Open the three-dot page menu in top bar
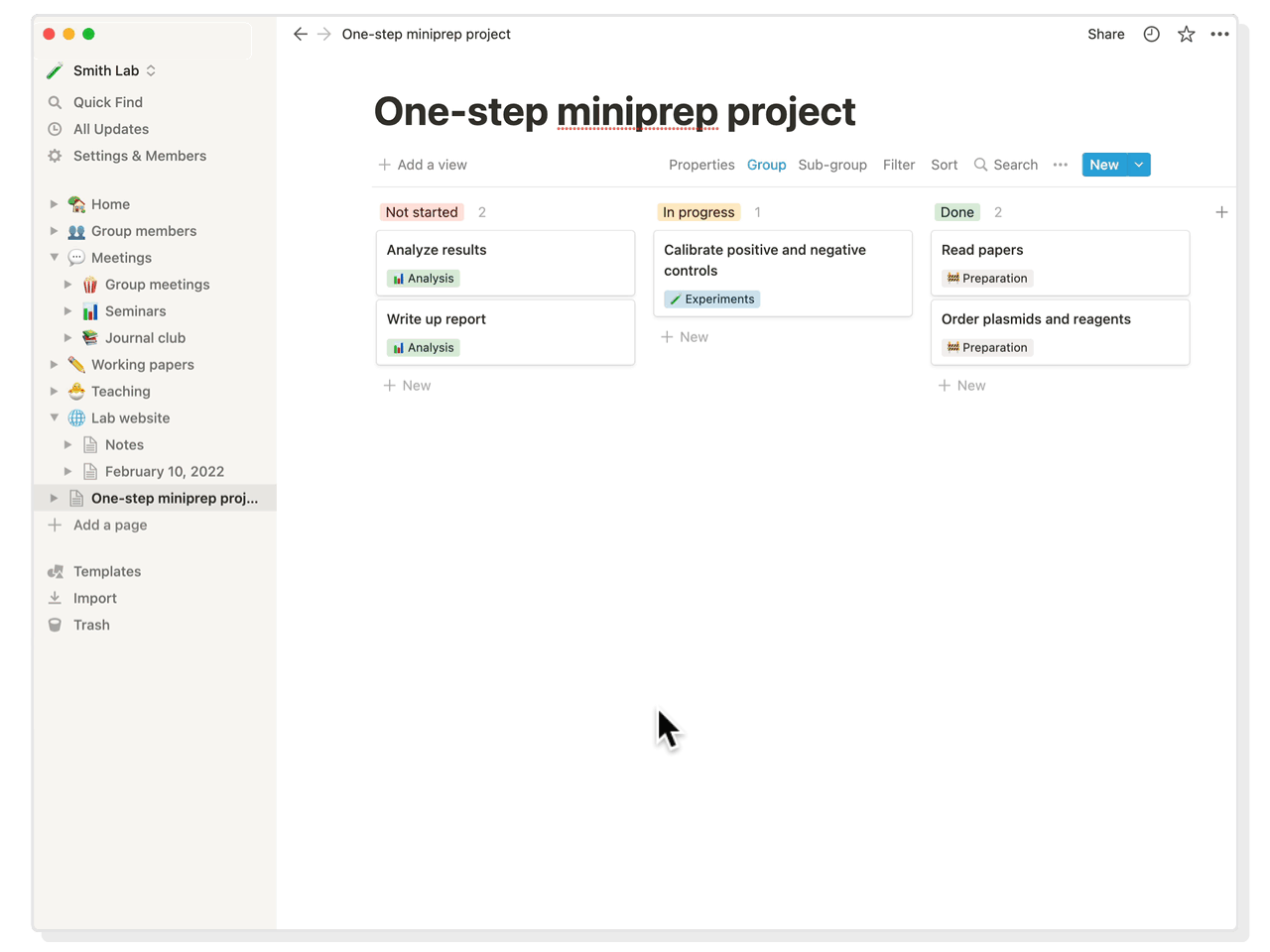1270x952 pixels. click(x=1219, y=35)
